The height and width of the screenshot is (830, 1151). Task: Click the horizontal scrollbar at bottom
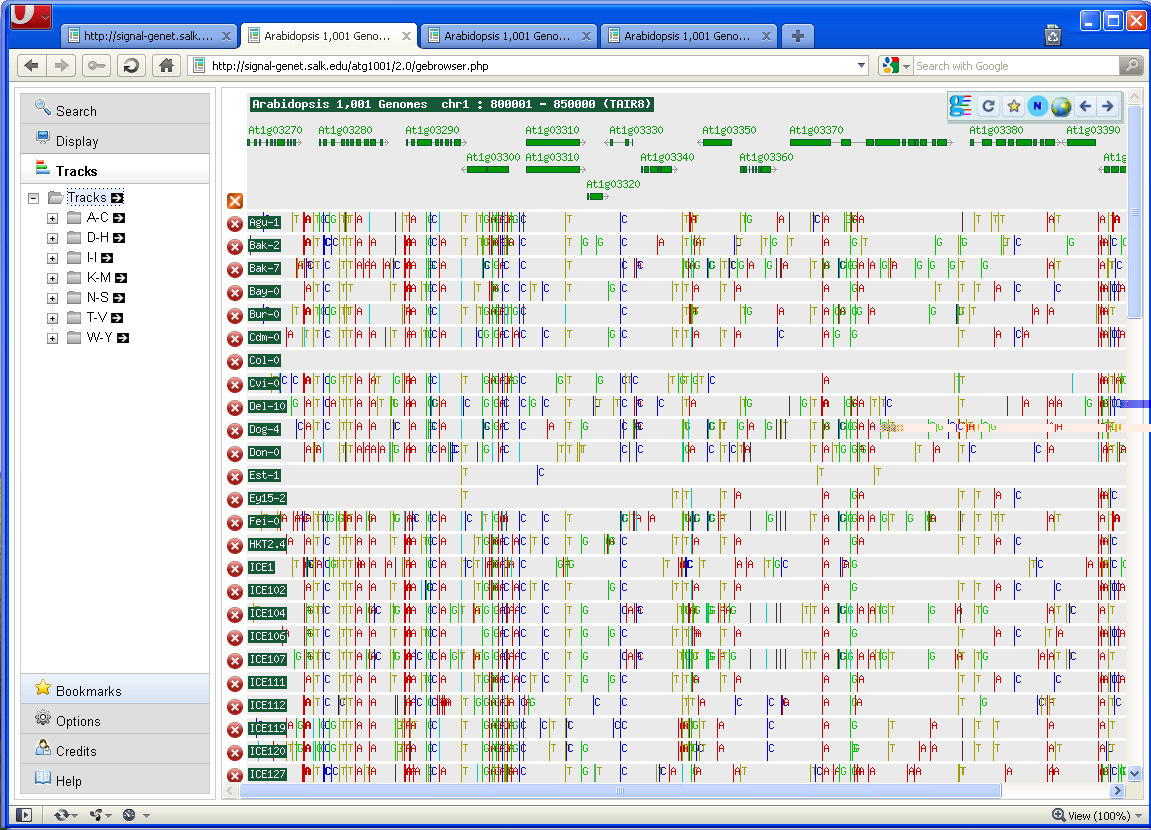point(620,791)
